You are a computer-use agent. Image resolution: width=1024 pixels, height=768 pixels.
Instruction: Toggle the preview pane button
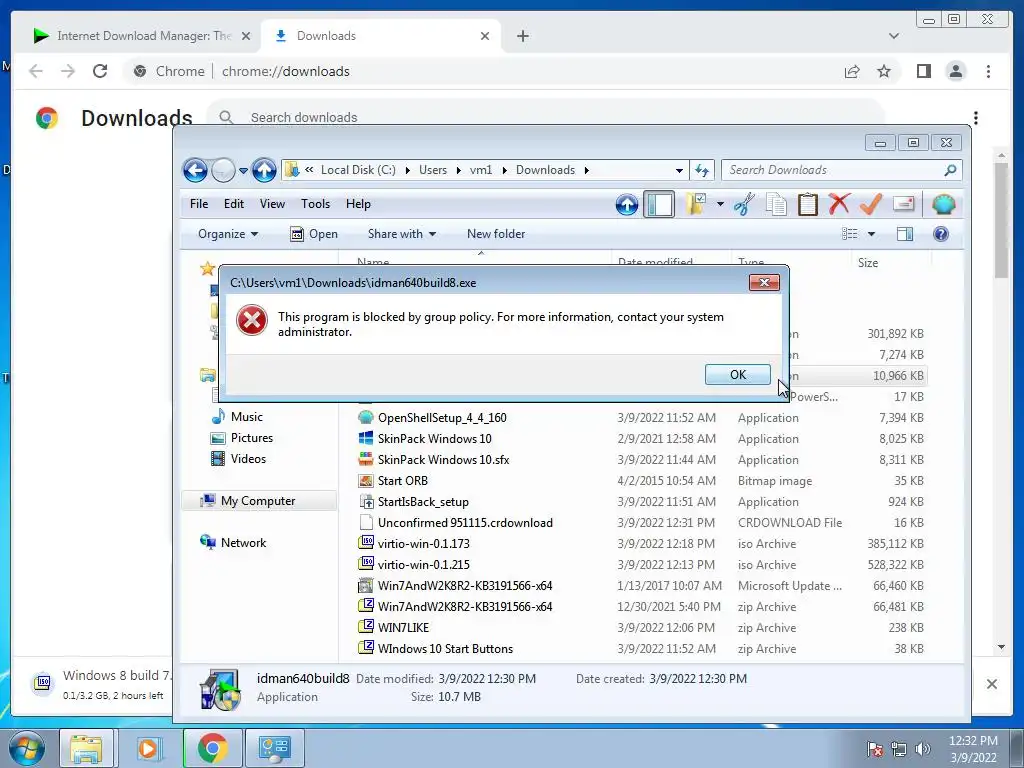[x=905, y=234]
